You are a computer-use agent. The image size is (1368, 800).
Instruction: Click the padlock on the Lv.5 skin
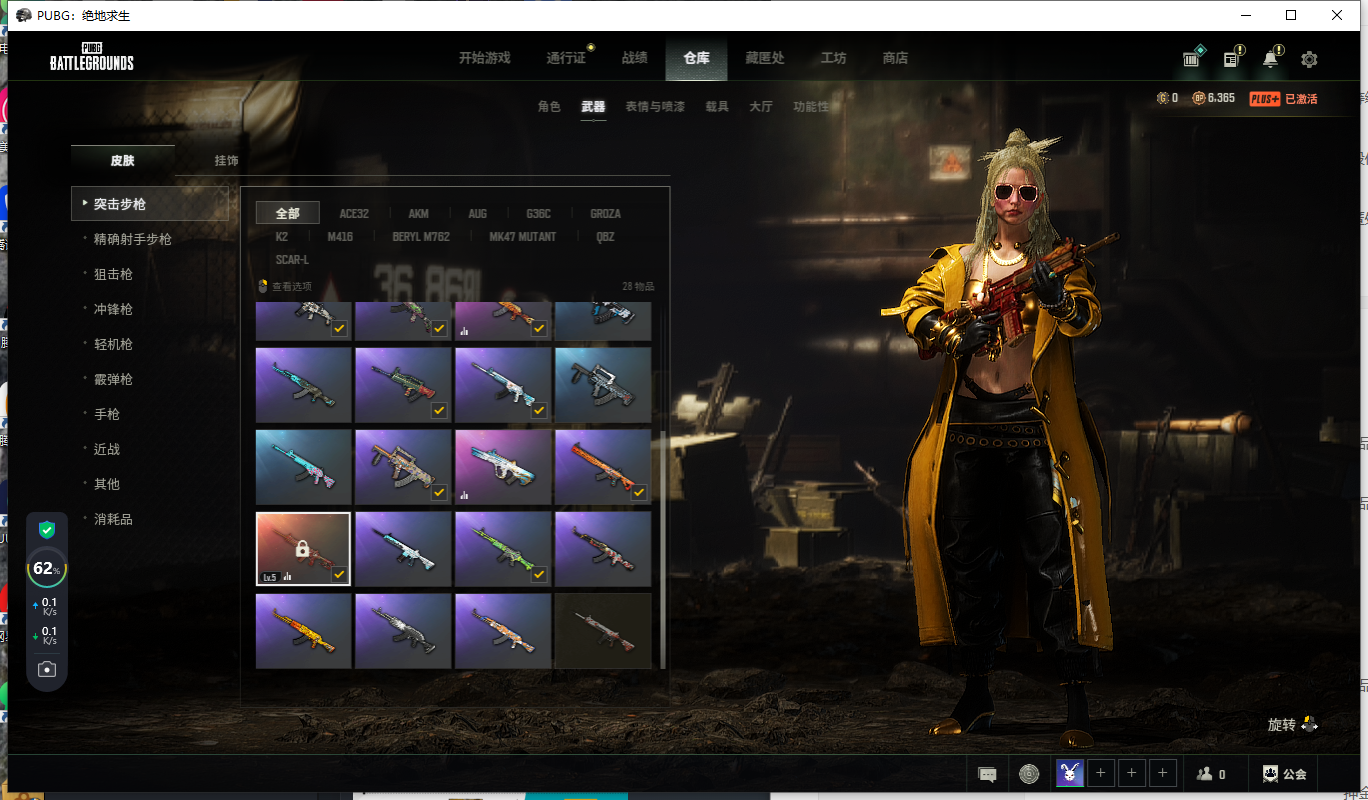[x=302, y=547]
